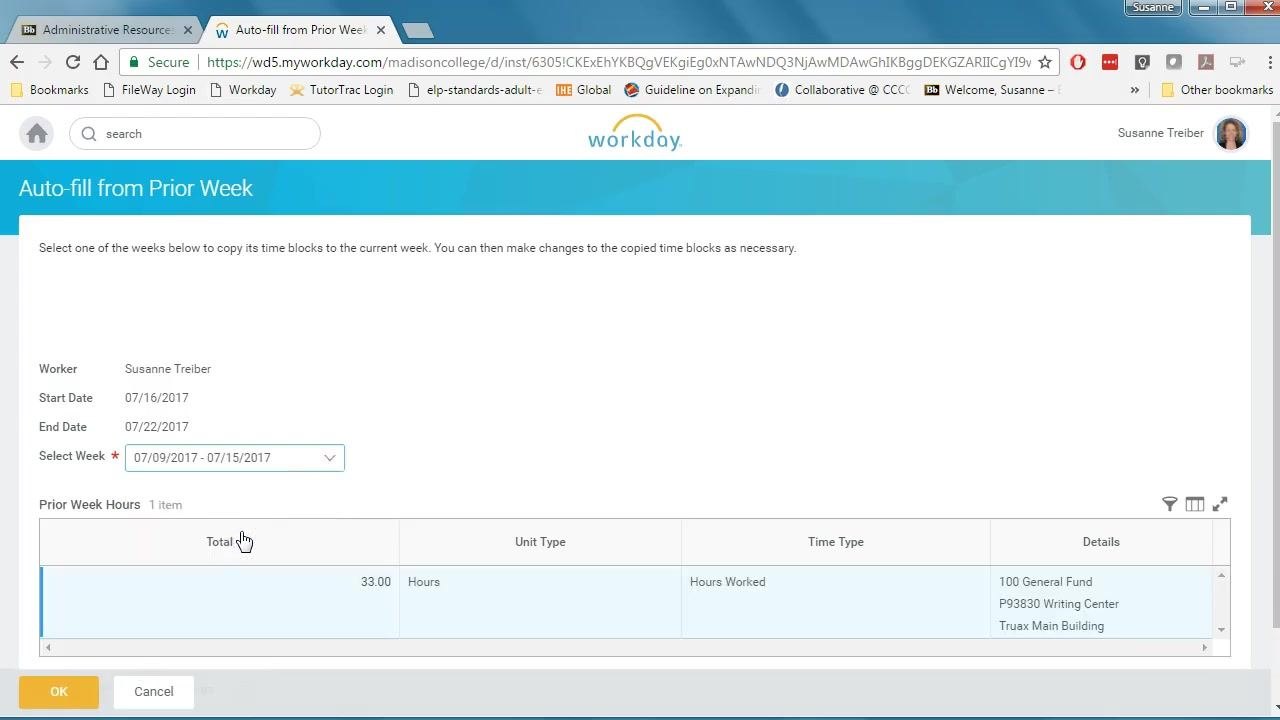Open the TutorTrac Login bookmark

(x=341, y=90)
